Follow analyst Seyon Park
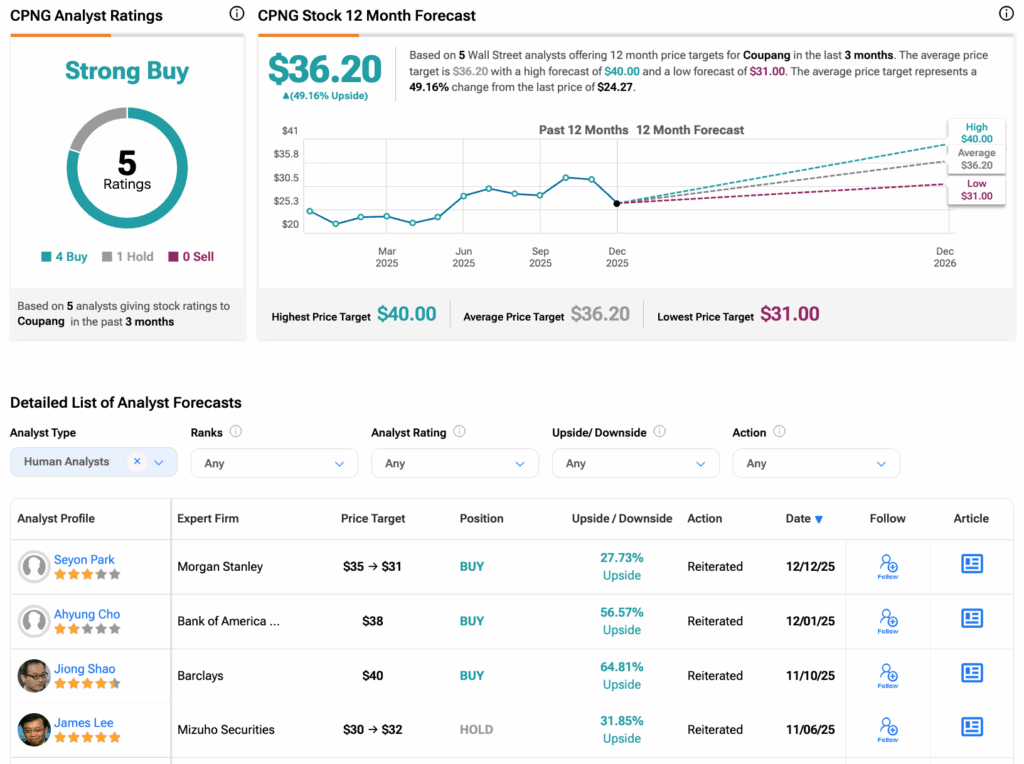 click(x=887, y=566)
